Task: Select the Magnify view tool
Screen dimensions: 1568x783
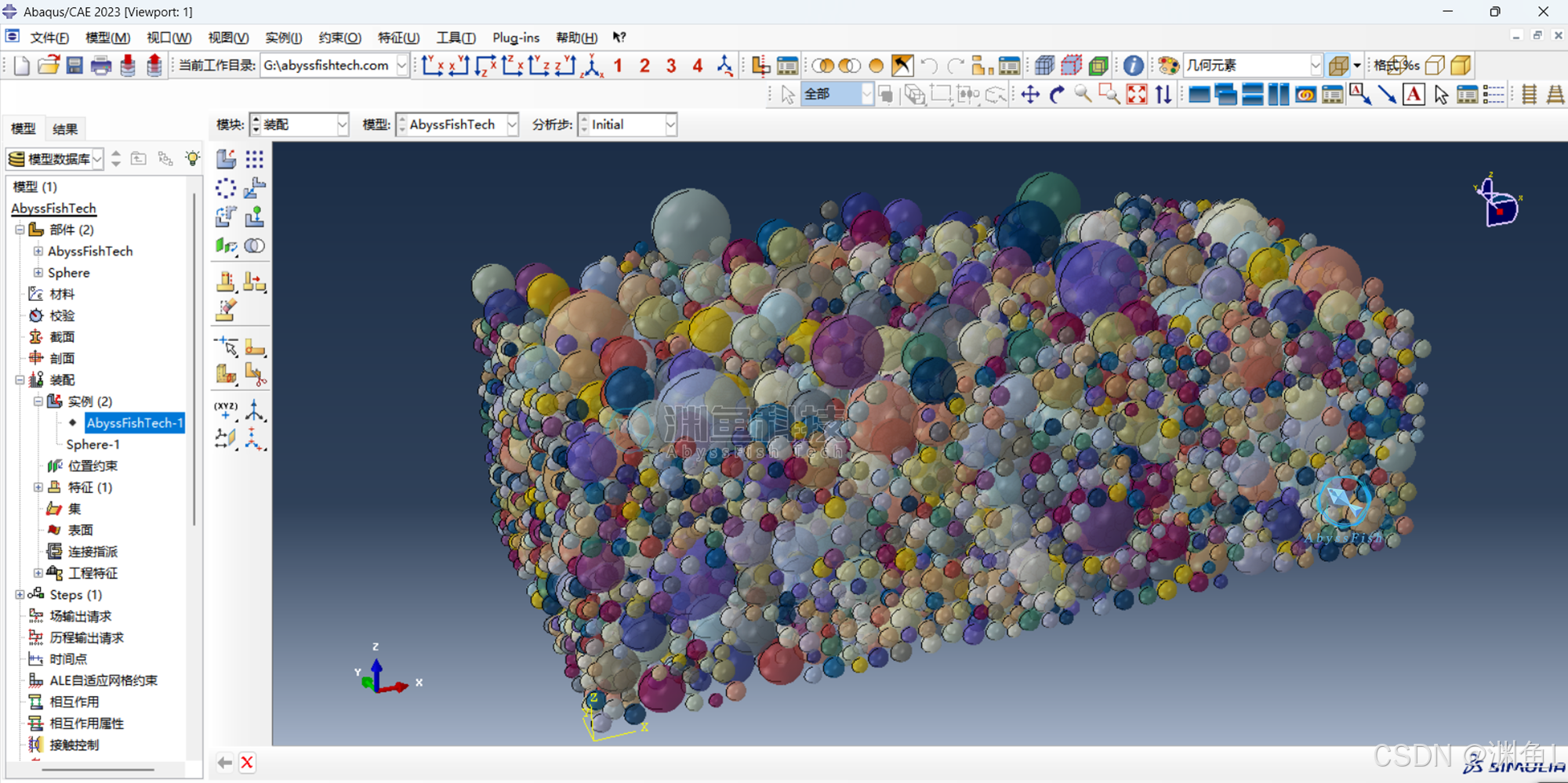Action: coord(1083,95)
